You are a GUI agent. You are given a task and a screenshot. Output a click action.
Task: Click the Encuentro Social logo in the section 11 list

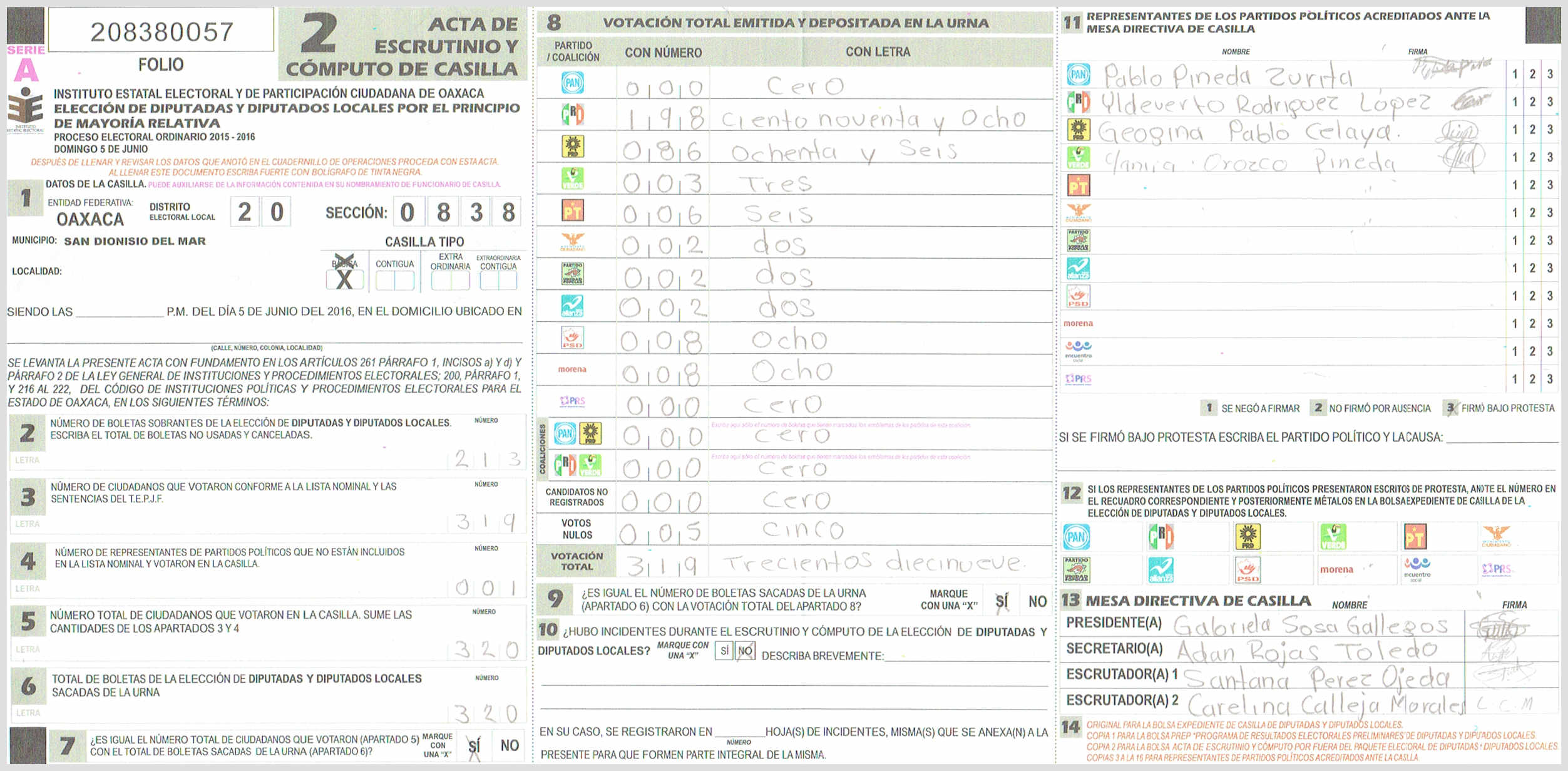pos(1079,351)
